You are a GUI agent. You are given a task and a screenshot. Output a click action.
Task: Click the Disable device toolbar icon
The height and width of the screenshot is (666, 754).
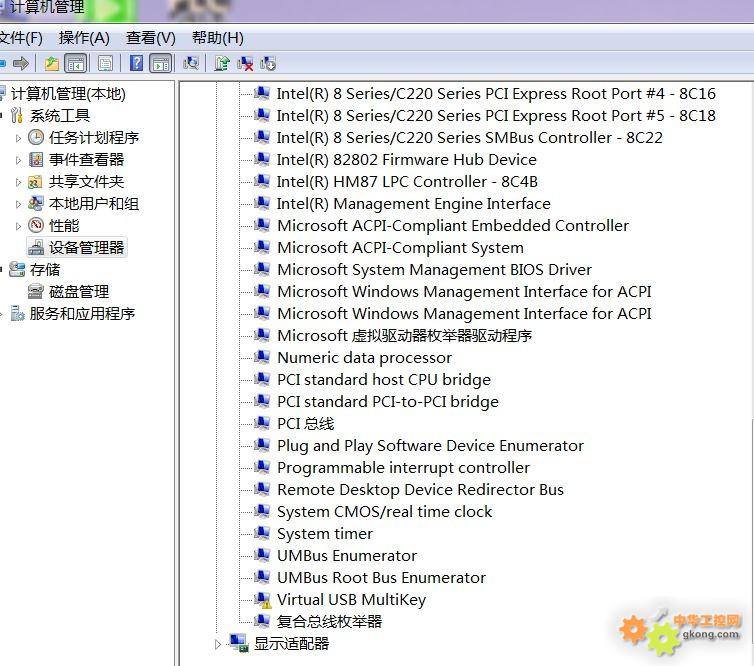(268, 63)
